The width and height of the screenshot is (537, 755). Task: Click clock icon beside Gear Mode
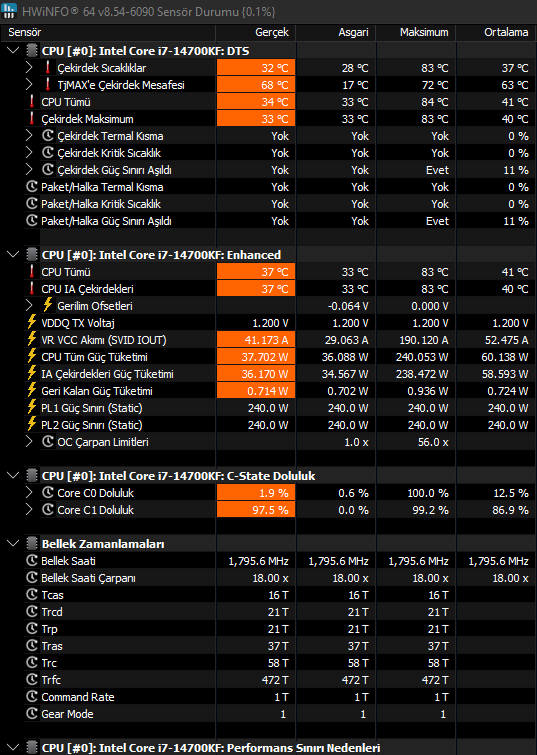32,714
